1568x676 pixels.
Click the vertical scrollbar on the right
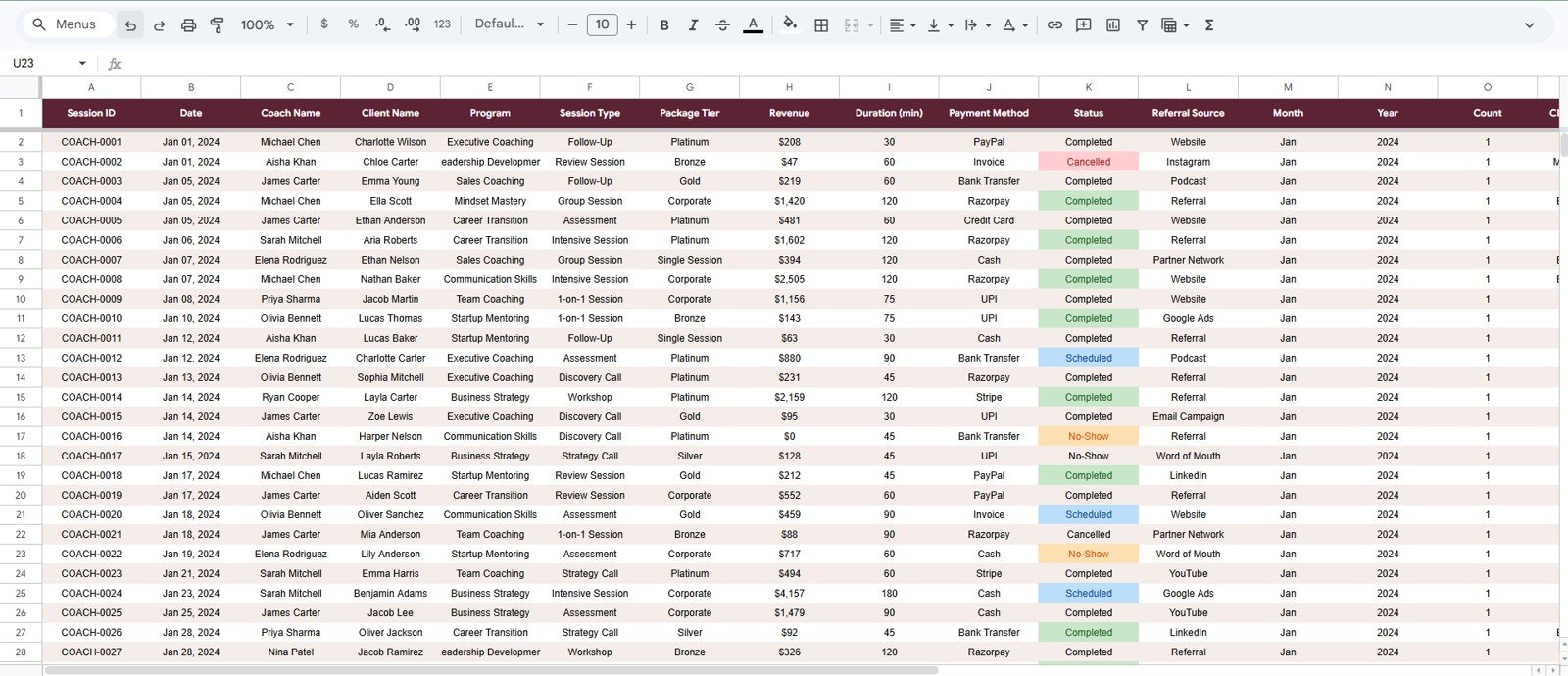coord(1563,145)
